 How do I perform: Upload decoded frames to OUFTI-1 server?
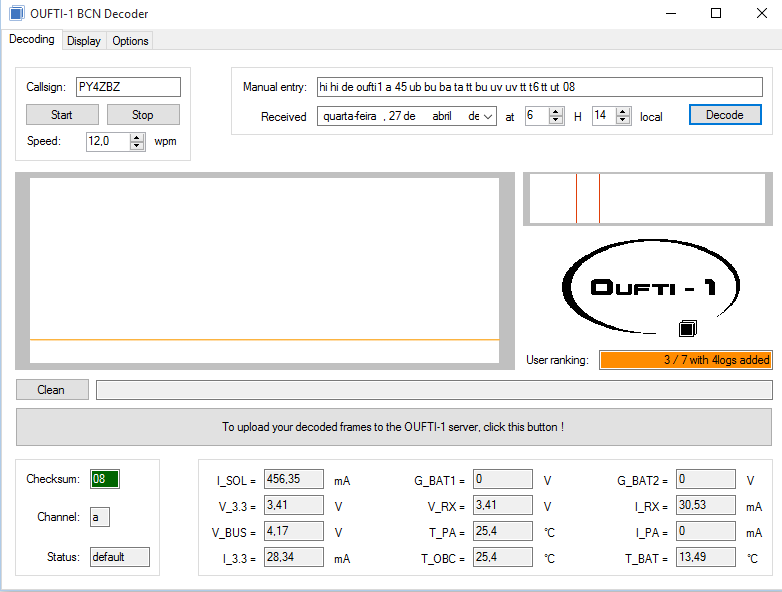click(x=393, y=427)
